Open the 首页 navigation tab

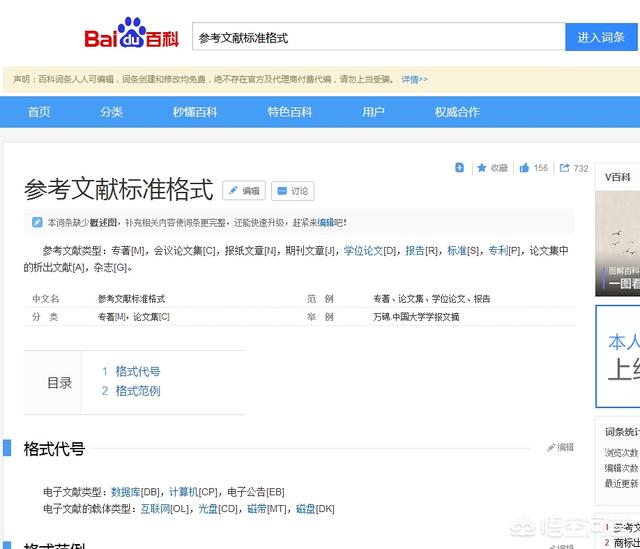pyautogui.click(x=39, y=112)
